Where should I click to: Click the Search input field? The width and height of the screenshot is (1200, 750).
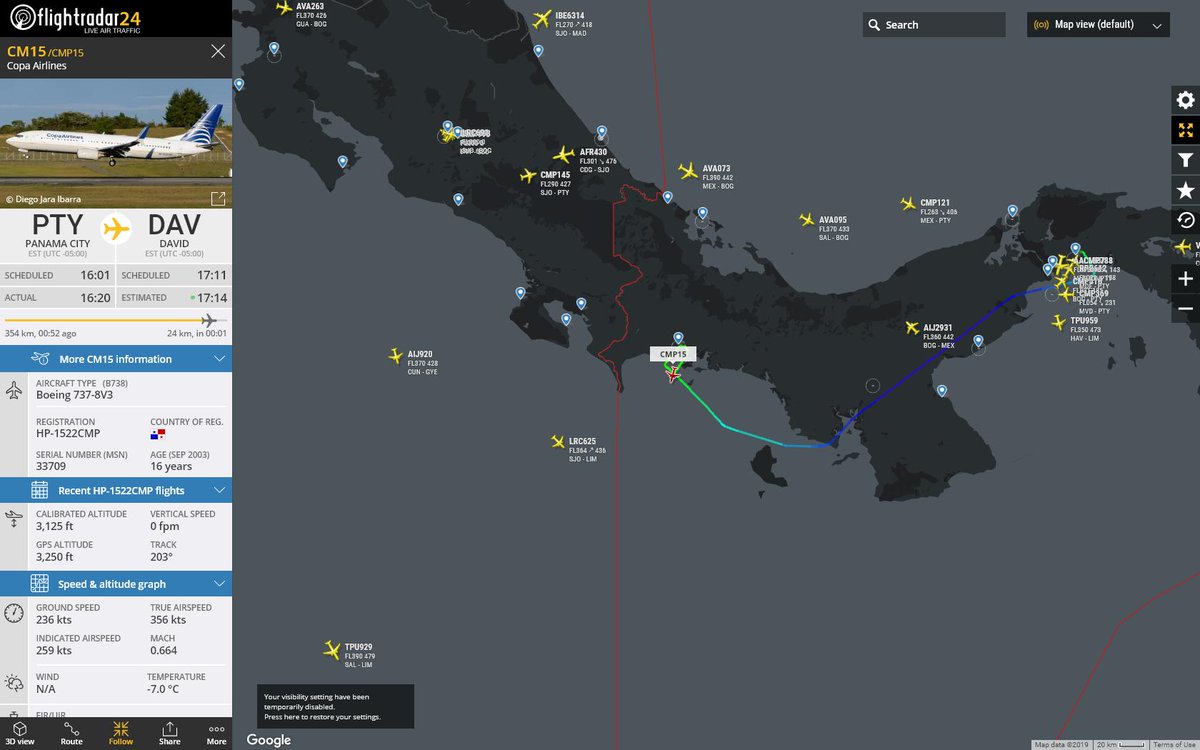click(x=934, y=25)
